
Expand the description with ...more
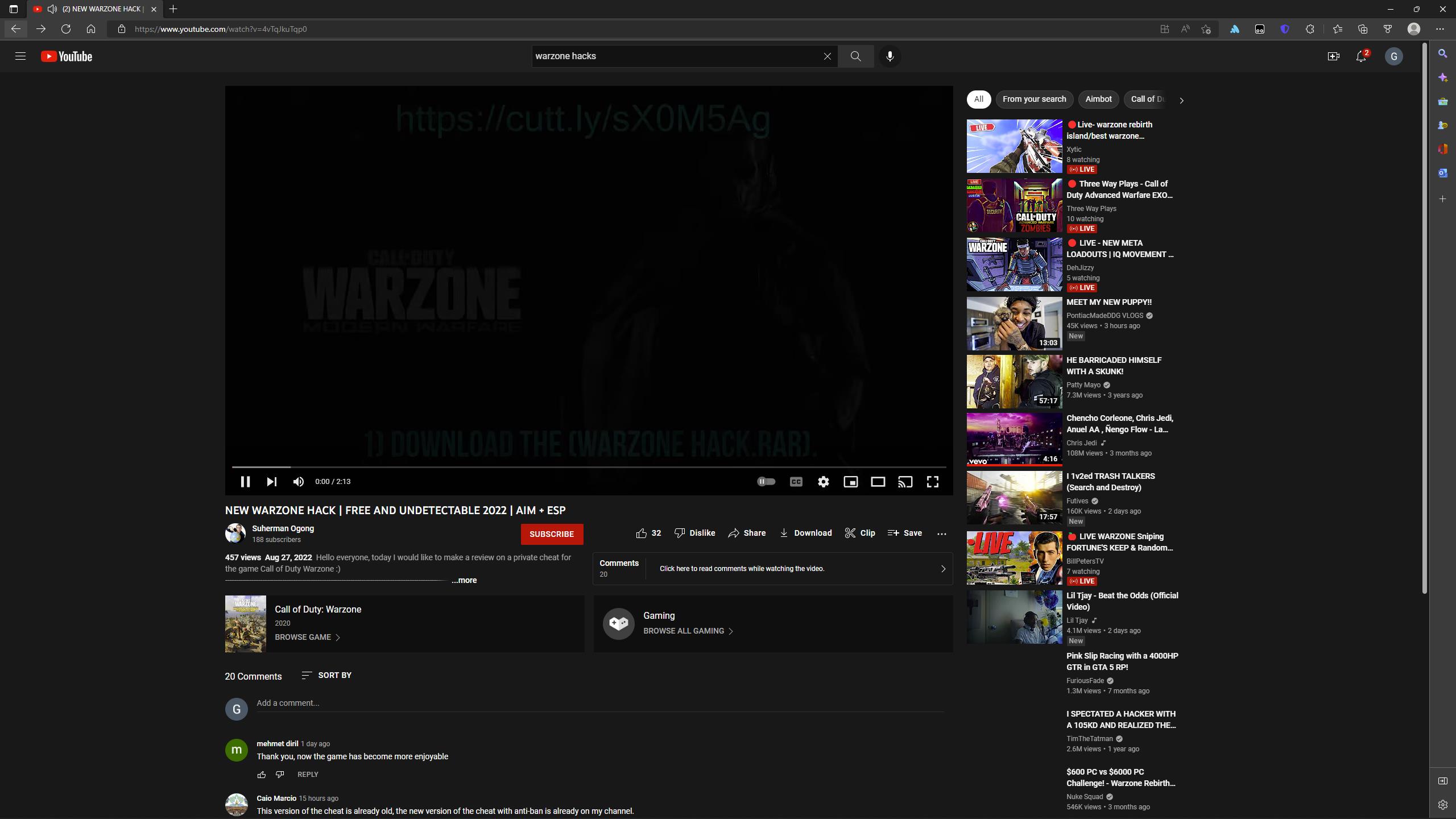click(x=464, y=580)
